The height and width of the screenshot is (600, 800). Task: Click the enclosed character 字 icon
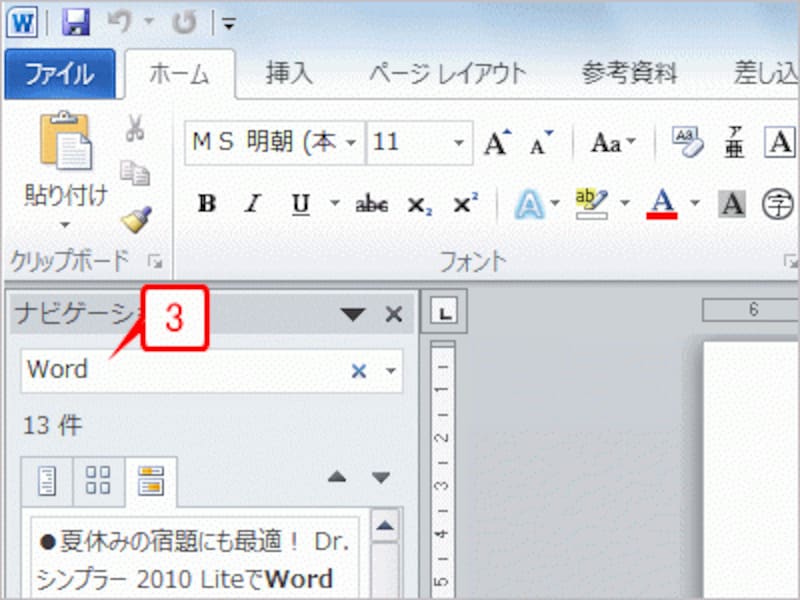point(778,204)
